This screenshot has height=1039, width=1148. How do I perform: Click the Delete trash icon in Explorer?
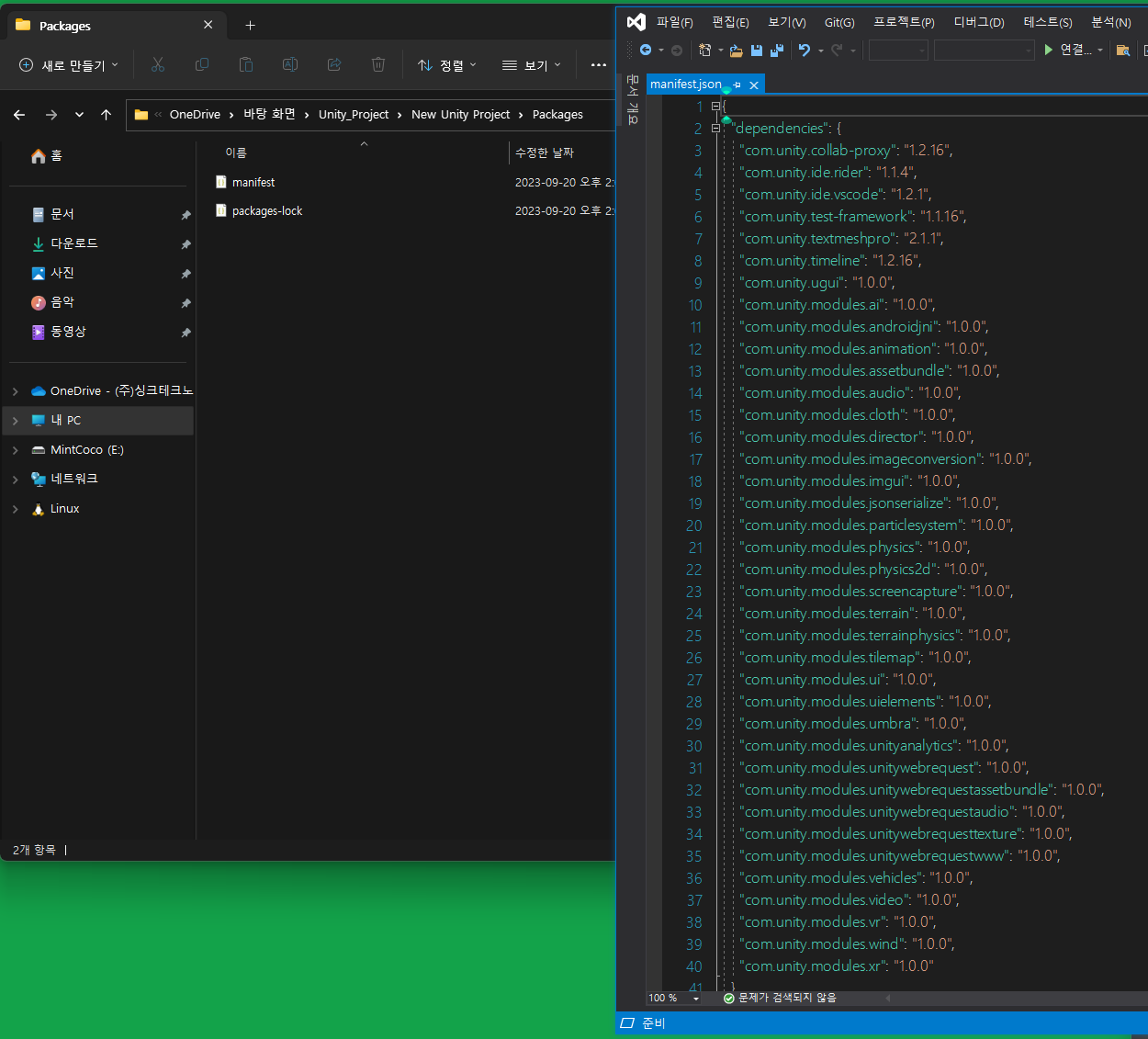(378, 64)
